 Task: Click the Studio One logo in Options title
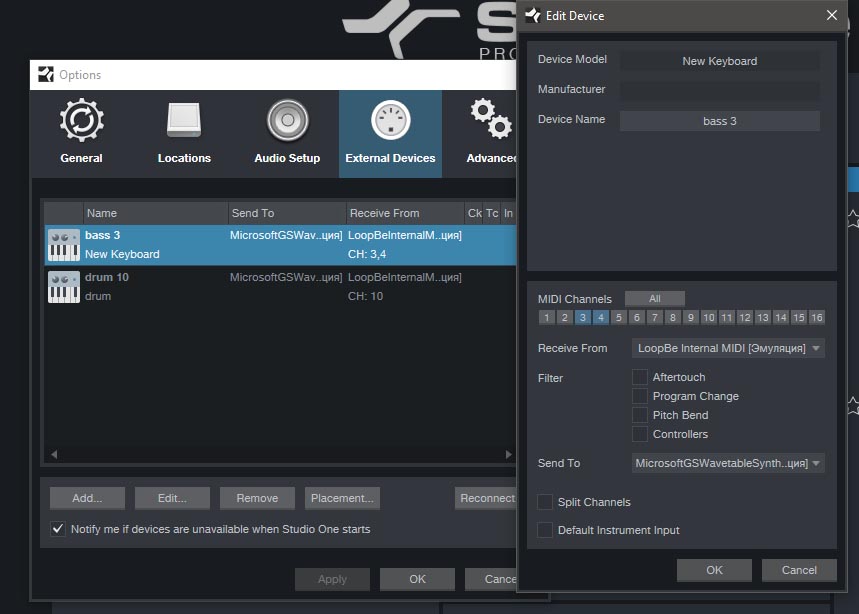pos(45,74)
